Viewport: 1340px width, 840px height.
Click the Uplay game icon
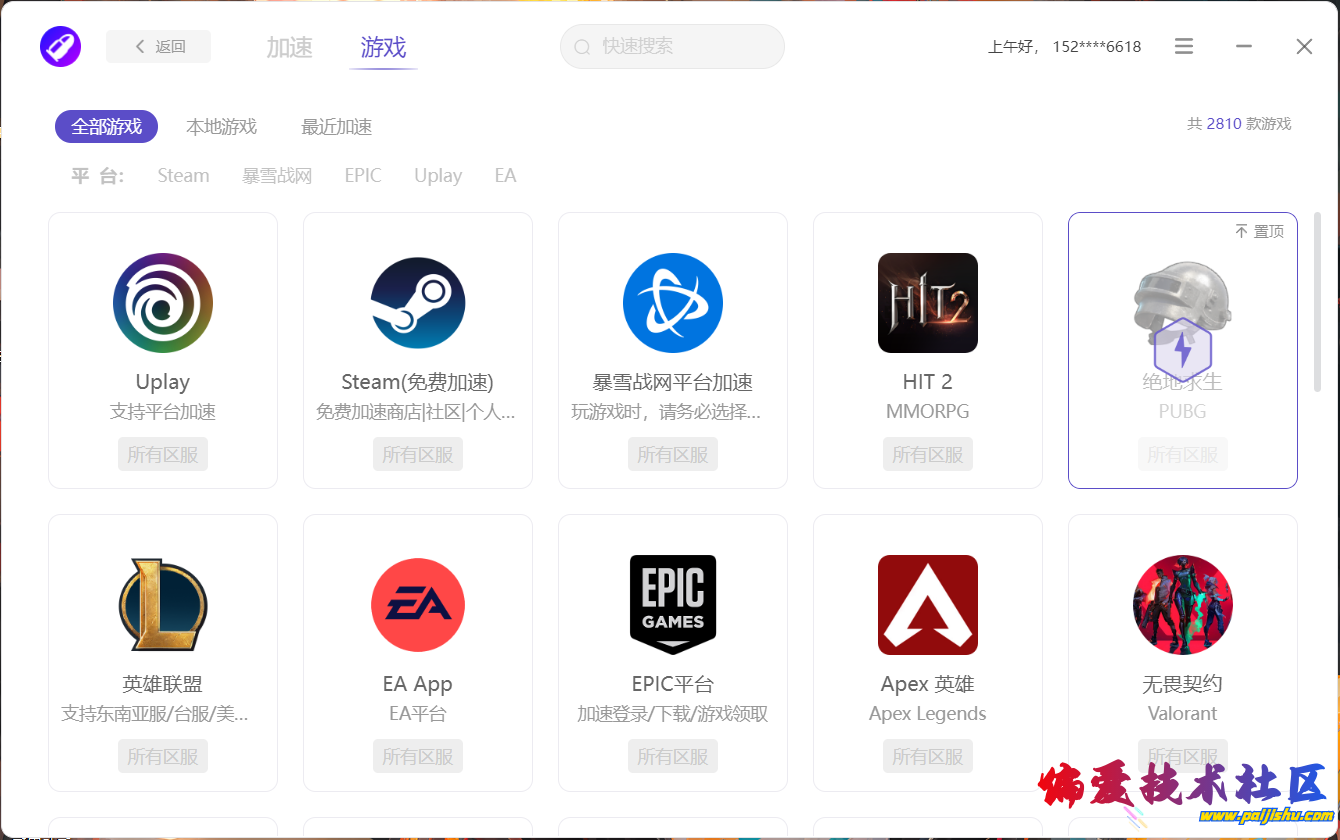(x=163, y=303)
